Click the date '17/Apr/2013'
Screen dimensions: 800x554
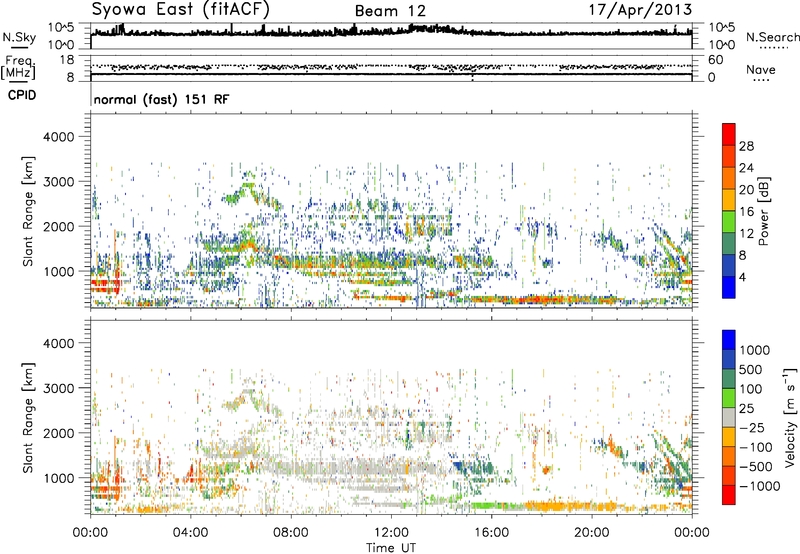(x=641, y=10)
